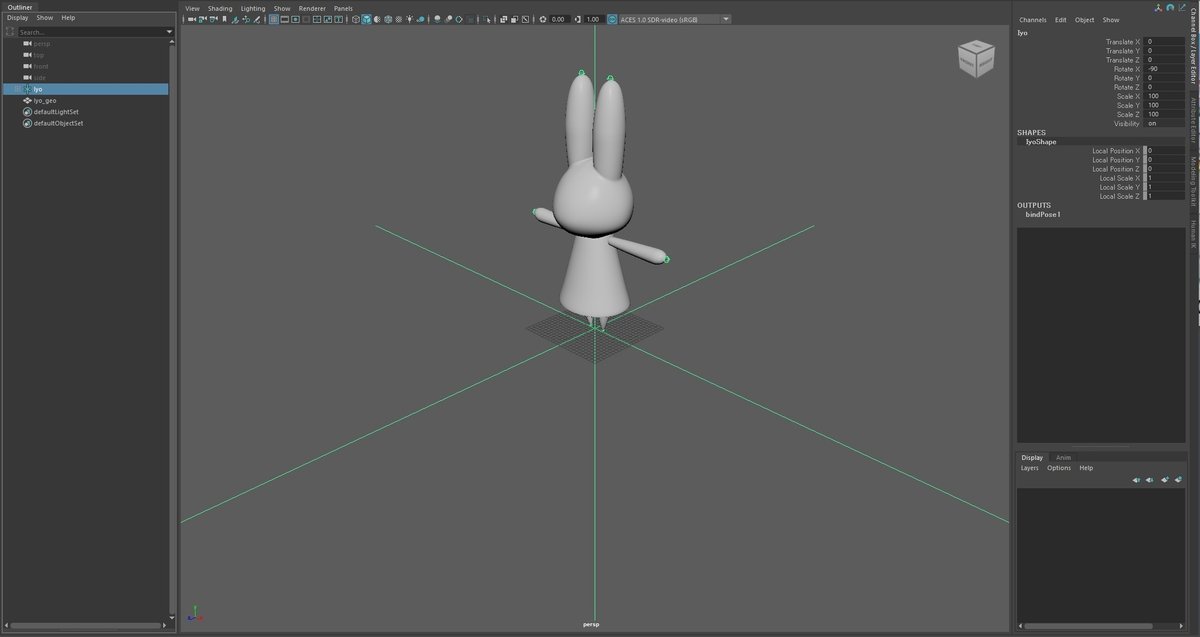Image resolution: width=1200 pixels, height=637 pixels.
Task: Click the X-Ray Active Components icon
Action: point(514,19)
